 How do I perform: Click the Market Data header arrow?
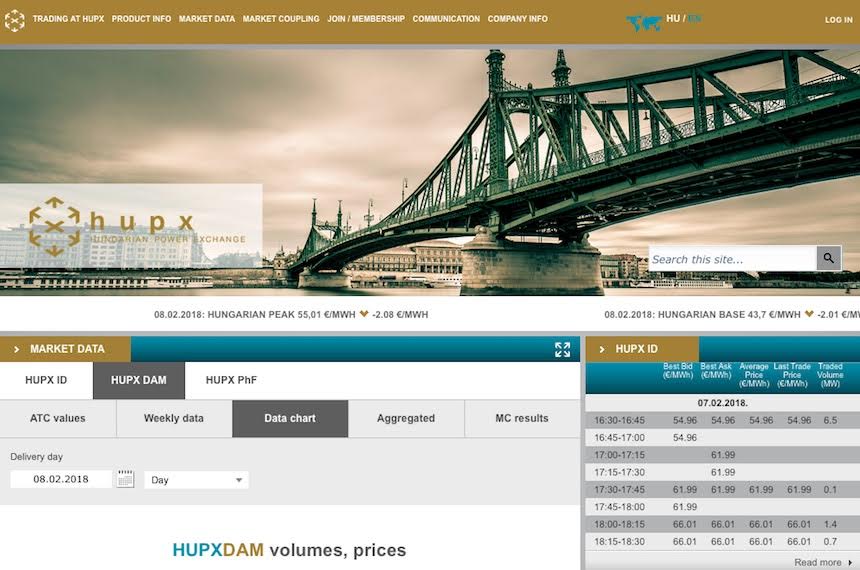[16, 349]
